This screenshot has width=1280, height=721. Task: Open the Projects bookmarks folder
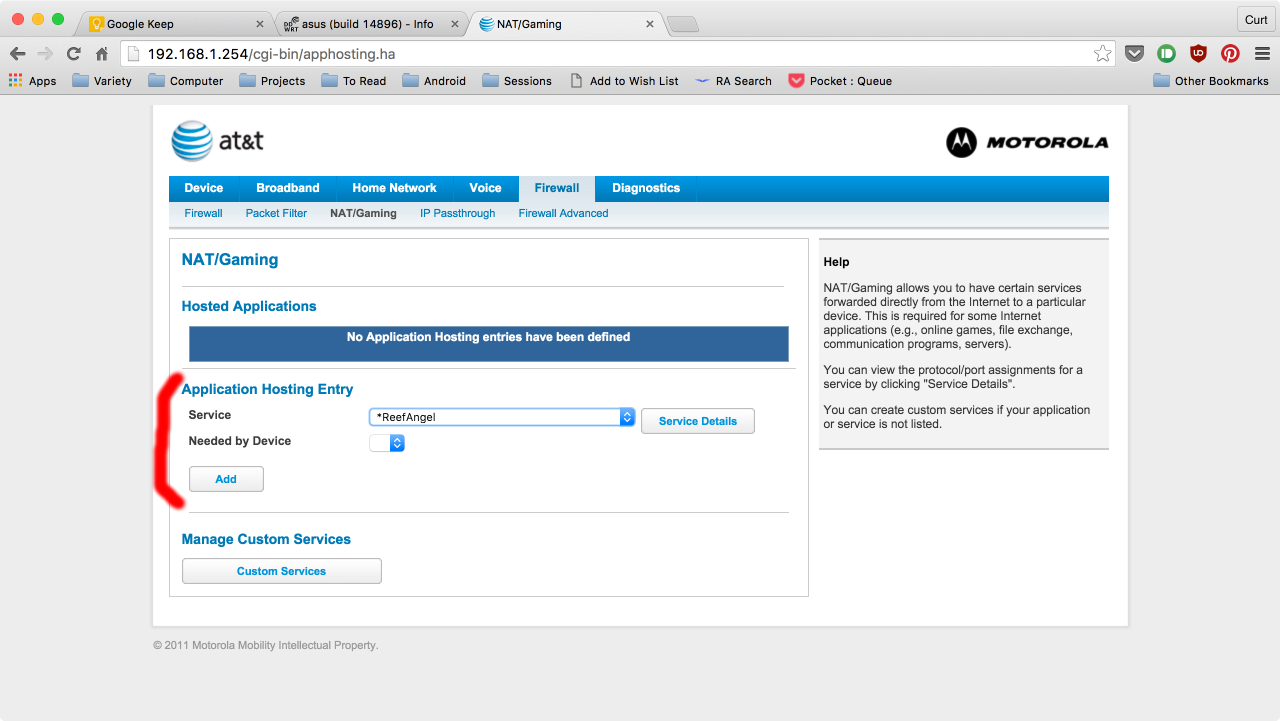272,81
